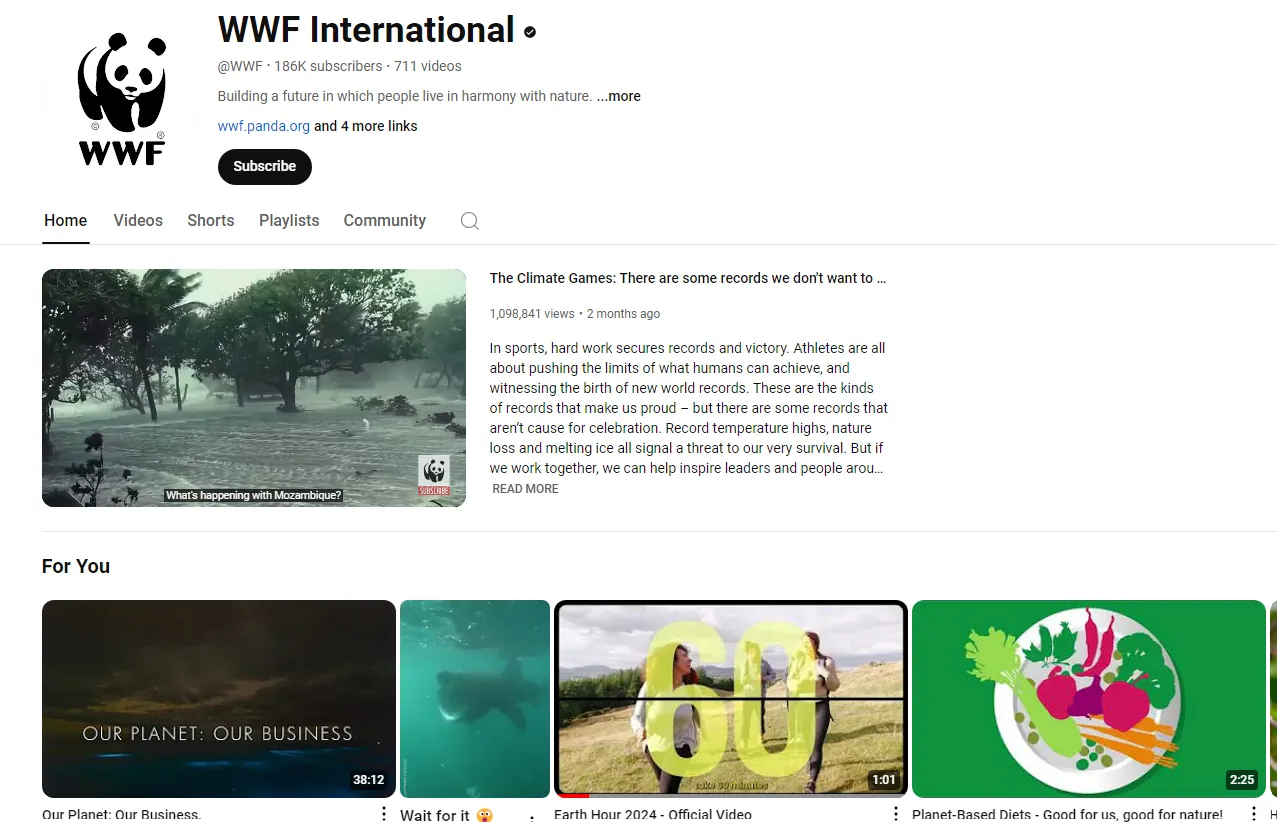
Task: Open The Climate Games video title
Action: click(x=688, y=278)
